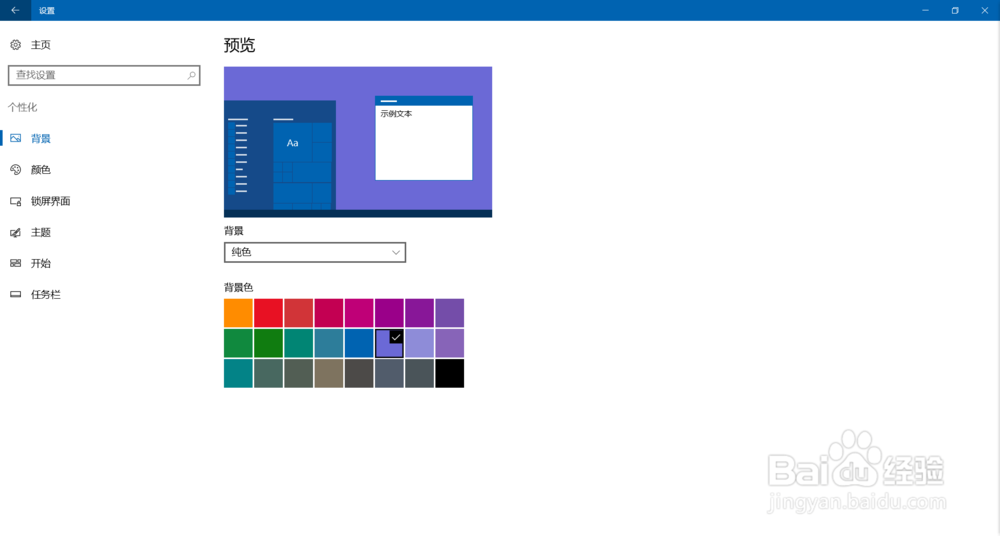Open the 背景 type dropdown showing 纯色
1000x536 pixels.
coord(315,253)
